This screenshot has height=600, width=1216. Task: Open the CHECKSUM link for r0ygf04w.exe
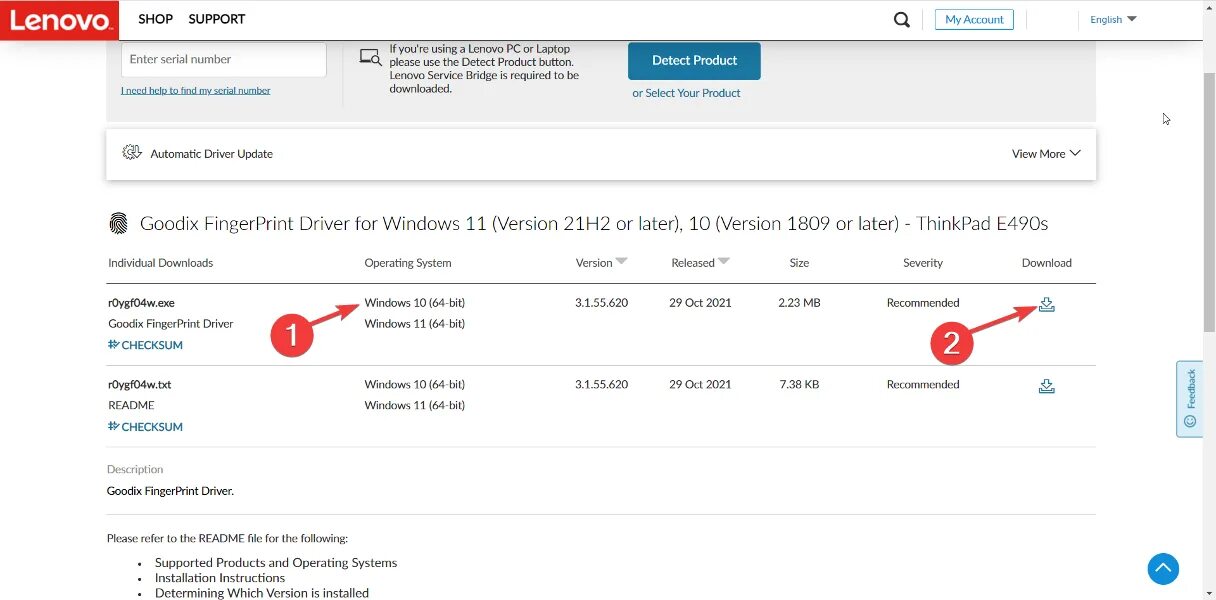pos(145,345)
